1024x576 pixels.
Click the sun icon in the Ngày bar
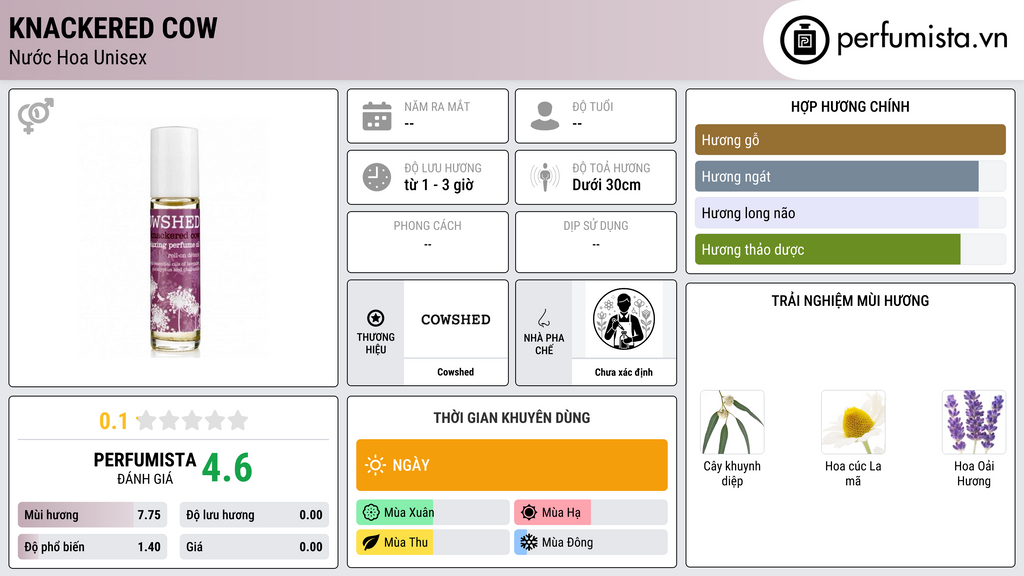pyautogui.click(x=376, y=465)
